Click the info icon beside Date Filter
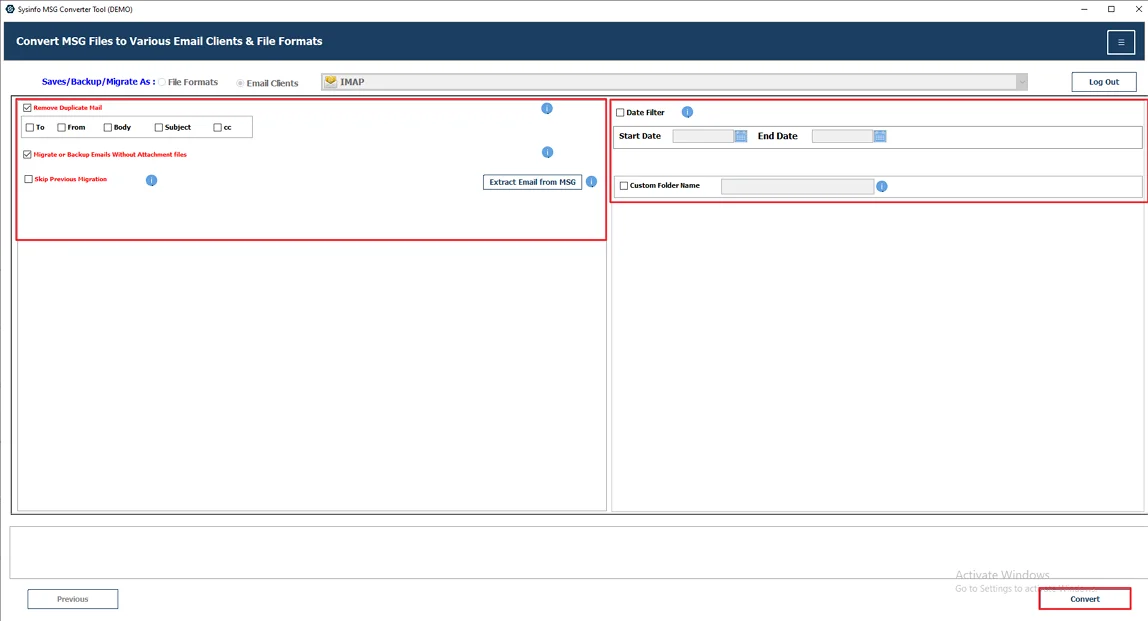The width and height of the screenshot is (1148, 621). (687, 112)
